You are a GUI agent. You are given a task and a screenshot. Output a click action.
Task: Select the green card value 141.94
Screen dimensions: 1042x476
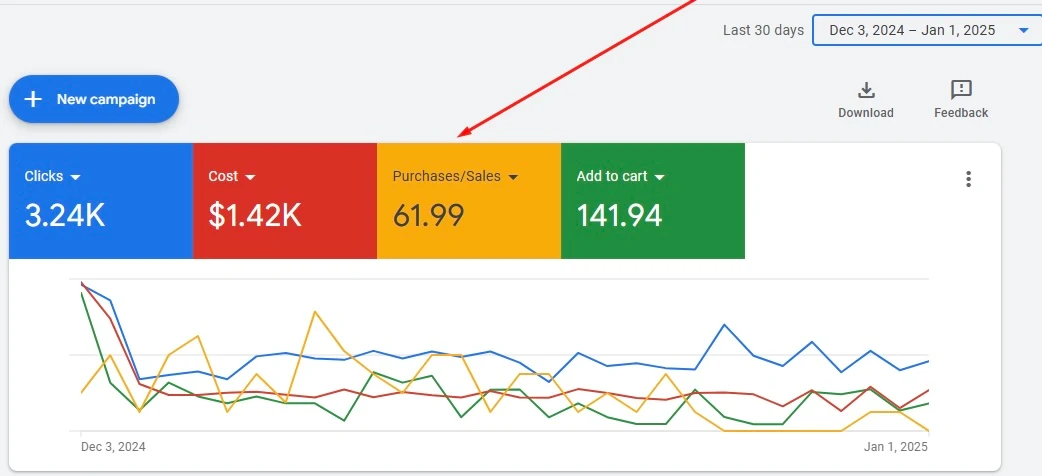[x=619, y=215]
